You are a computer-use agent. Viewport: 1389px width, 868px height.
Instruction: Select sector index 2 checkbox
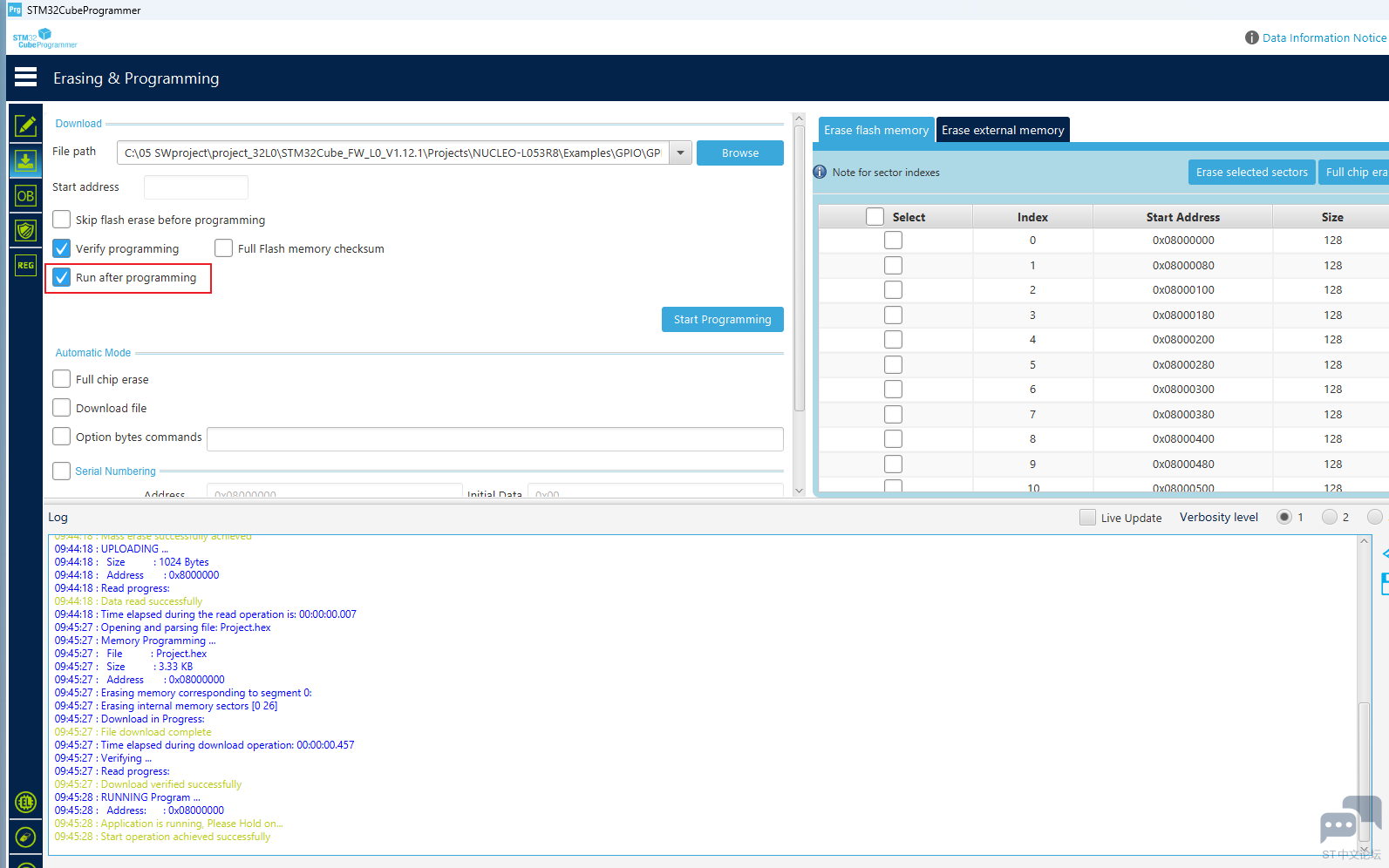tap(894, 289)
